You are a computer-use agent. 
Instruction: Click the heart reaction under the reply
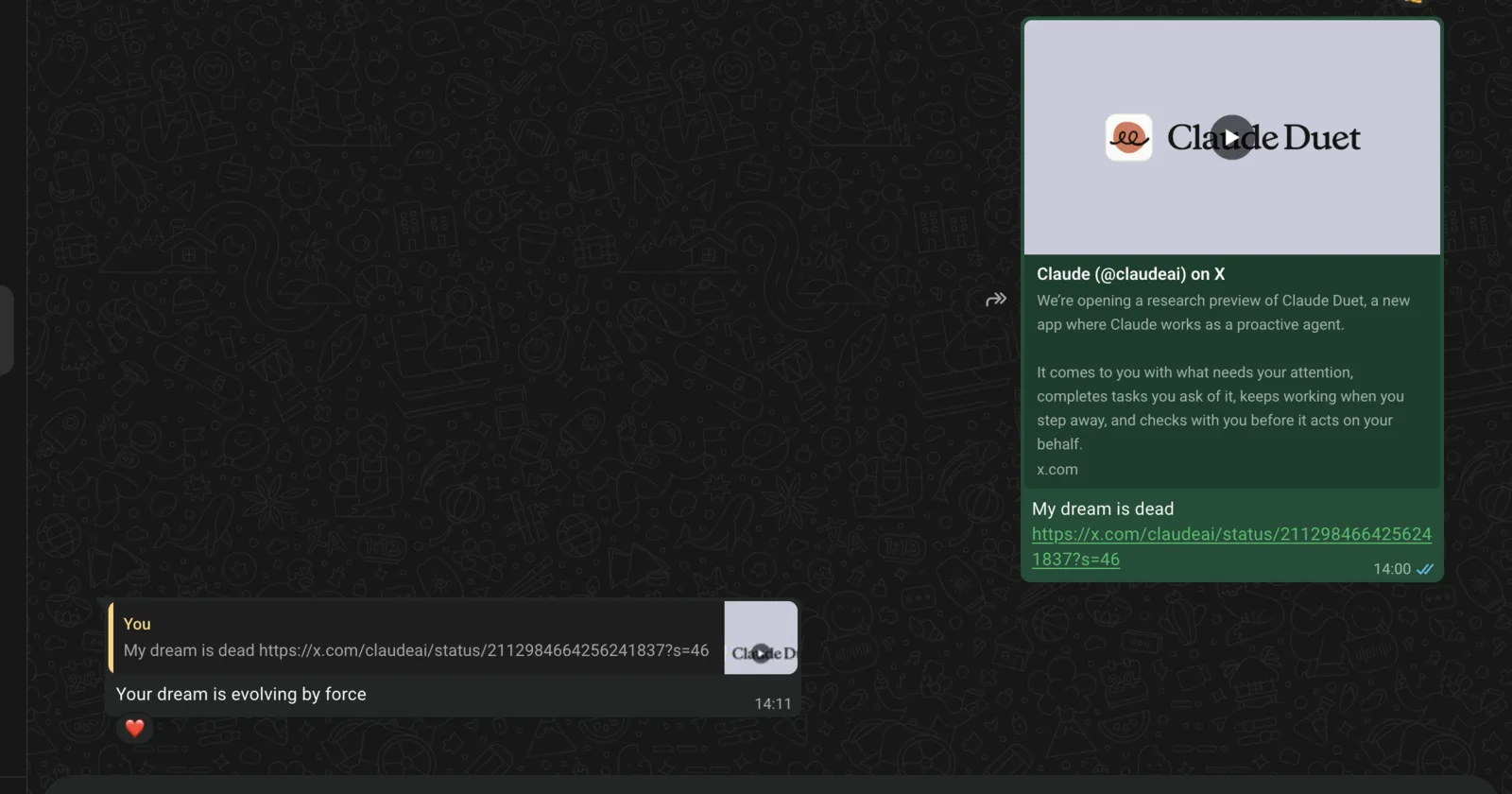click(134, 728)
